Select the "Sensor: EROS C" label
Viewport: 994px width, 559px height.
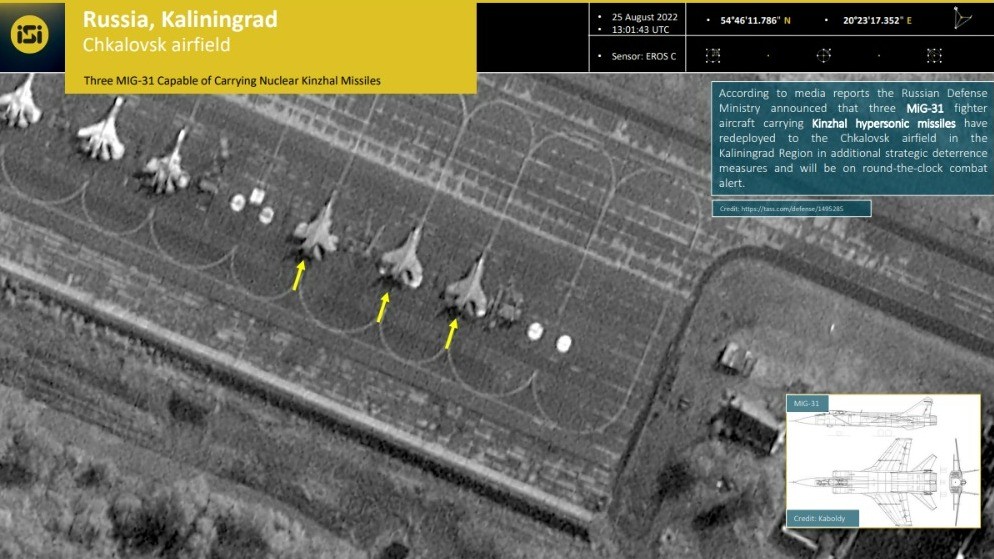pyautogui.click(x=643, y=56)
